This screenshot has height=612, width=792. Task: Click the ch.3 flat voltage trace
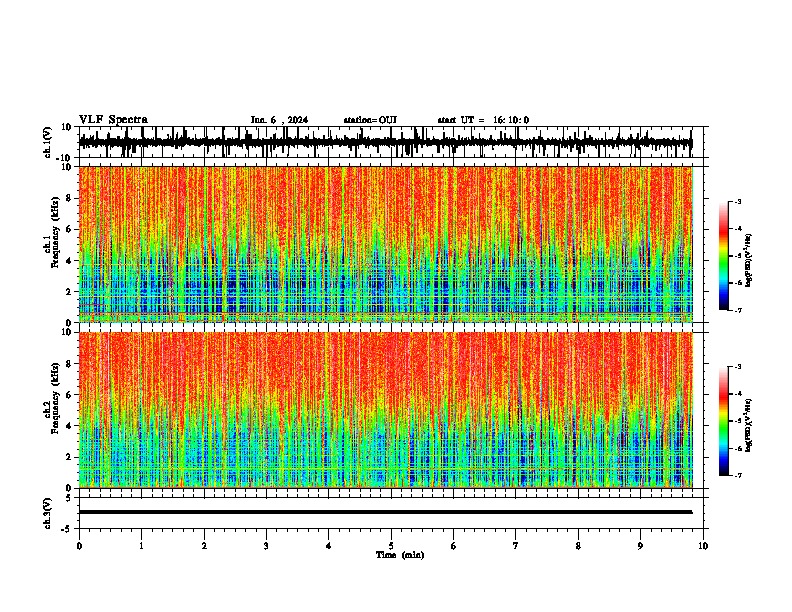tap(386, 512)
